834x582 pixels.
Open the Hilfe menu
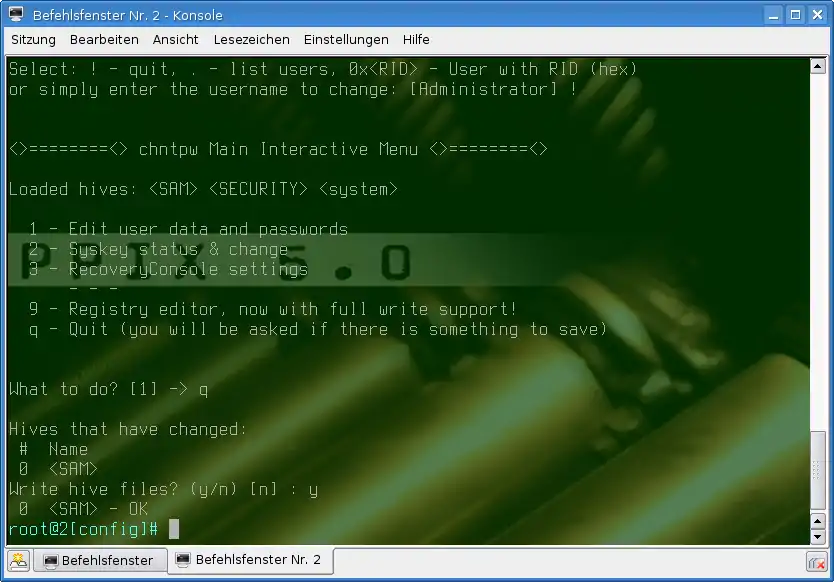pos(416,40)
